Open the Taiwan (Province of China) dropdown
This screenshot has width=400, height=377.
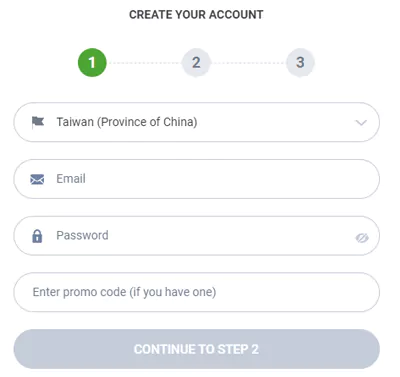click(196, 122)
